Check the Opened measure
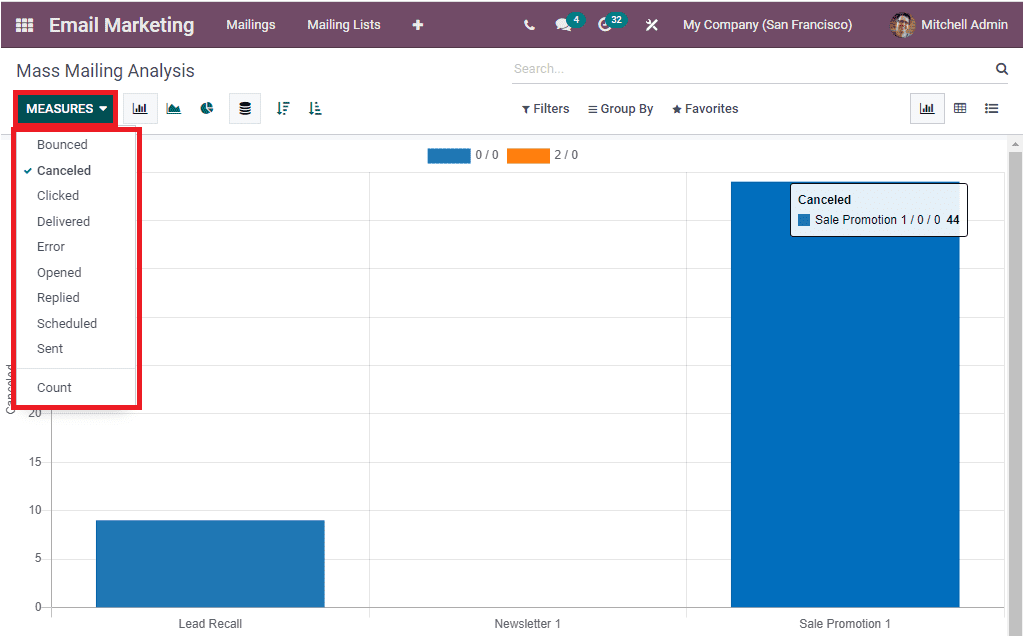1024x637 pixels. 59,272
